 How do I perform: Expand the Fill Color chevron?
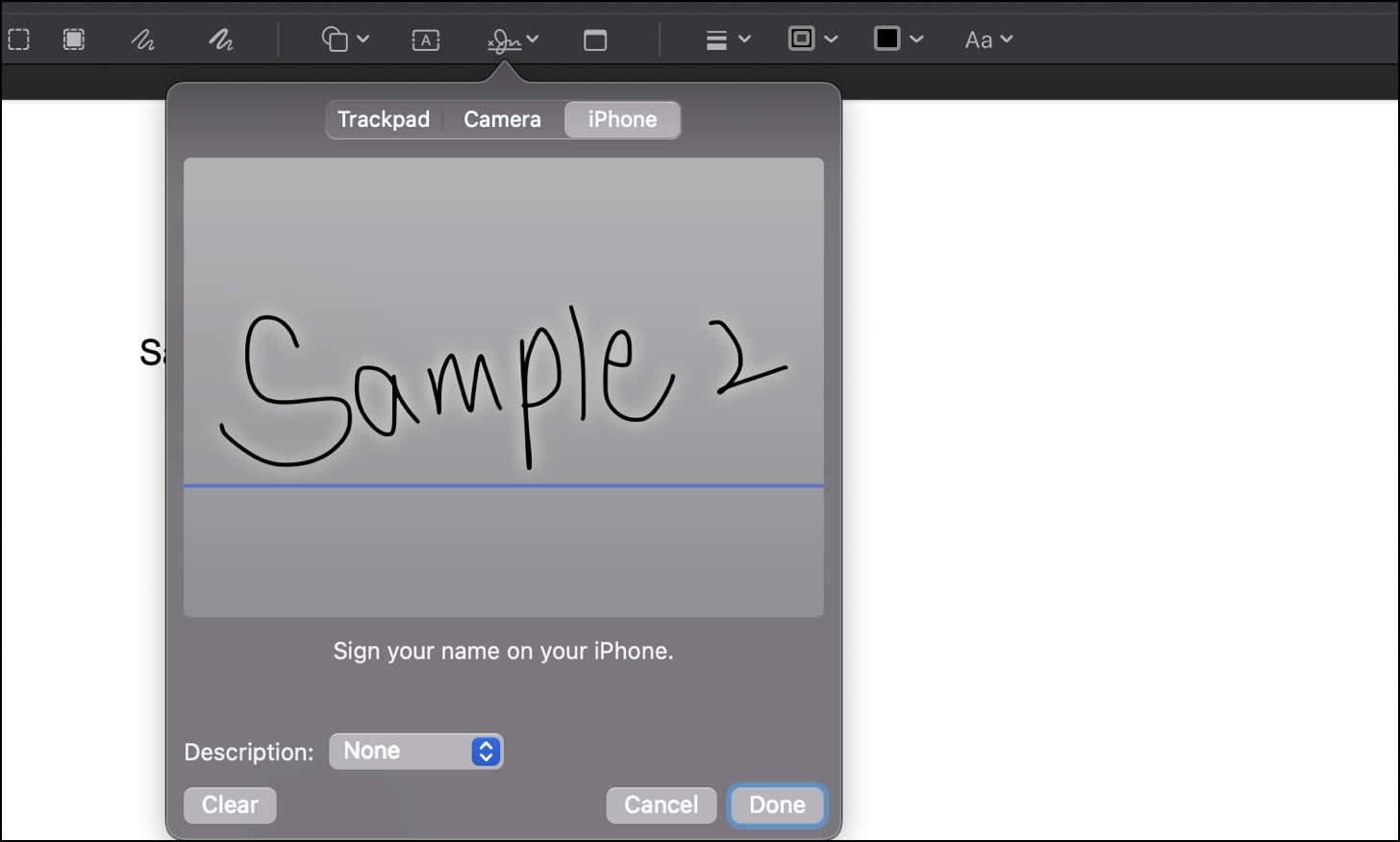(916, 39)
